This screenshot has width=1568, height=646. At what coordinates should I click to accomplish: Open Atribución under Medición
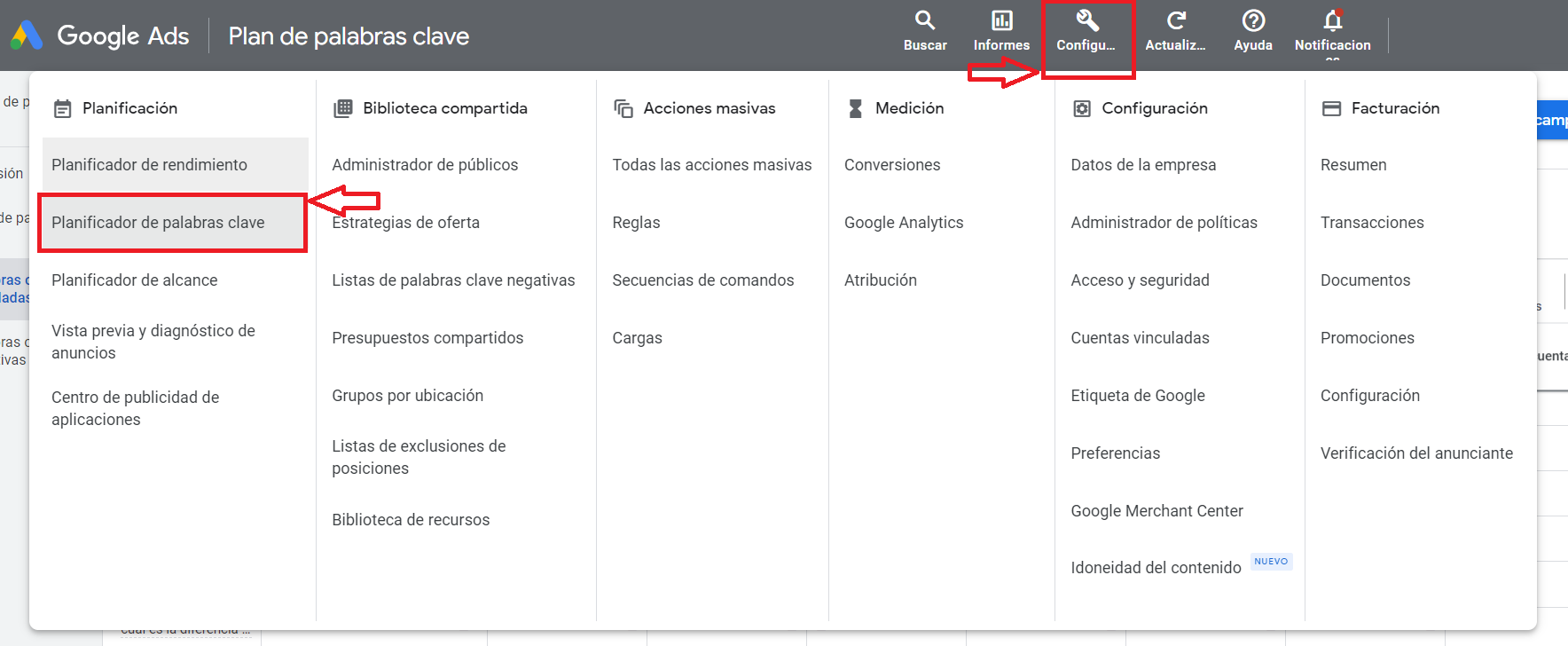tap(881, 280)
